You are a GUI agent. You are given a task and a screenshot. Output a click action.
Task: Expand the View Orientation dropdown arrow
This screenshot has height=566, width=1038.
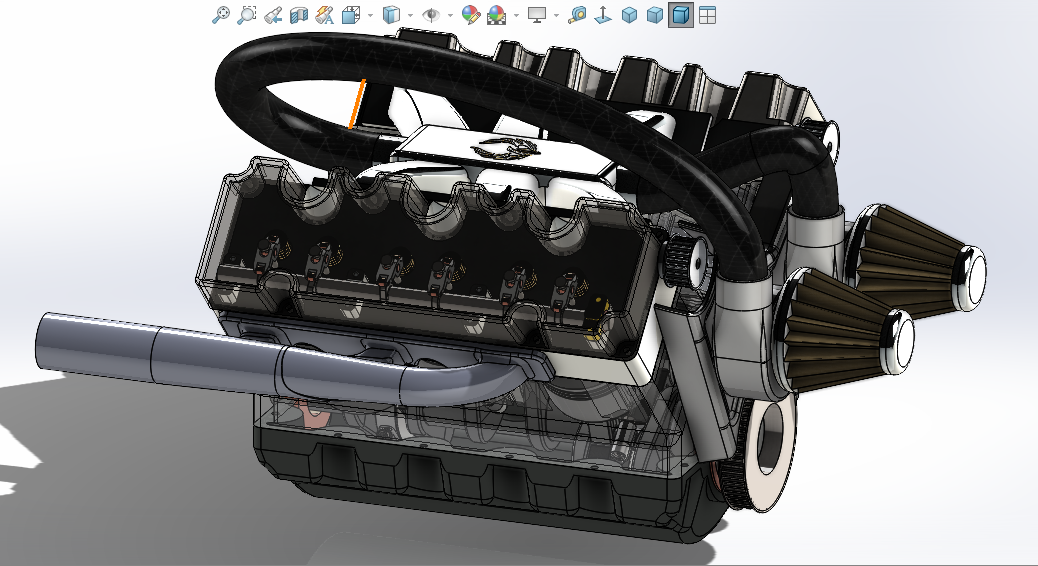370,15
